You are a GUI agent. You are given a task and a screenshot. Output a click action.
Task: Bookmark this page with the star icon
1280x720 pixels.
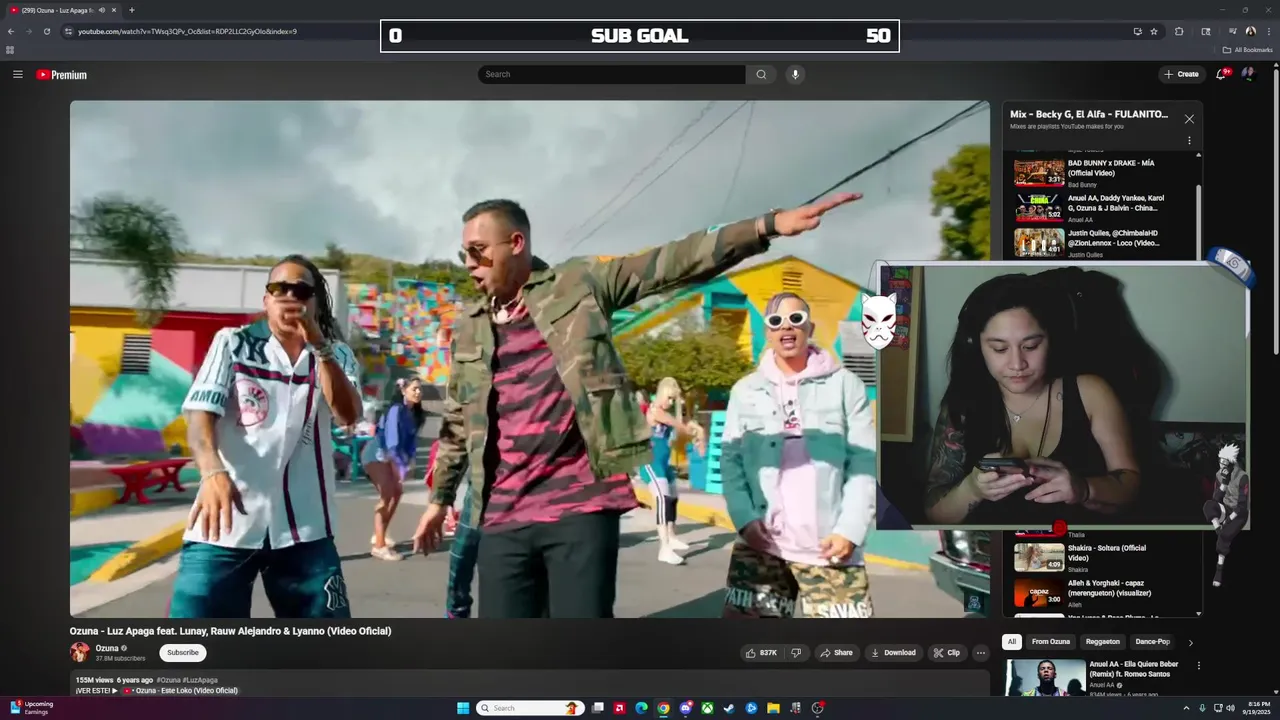tap(1154, 31)
